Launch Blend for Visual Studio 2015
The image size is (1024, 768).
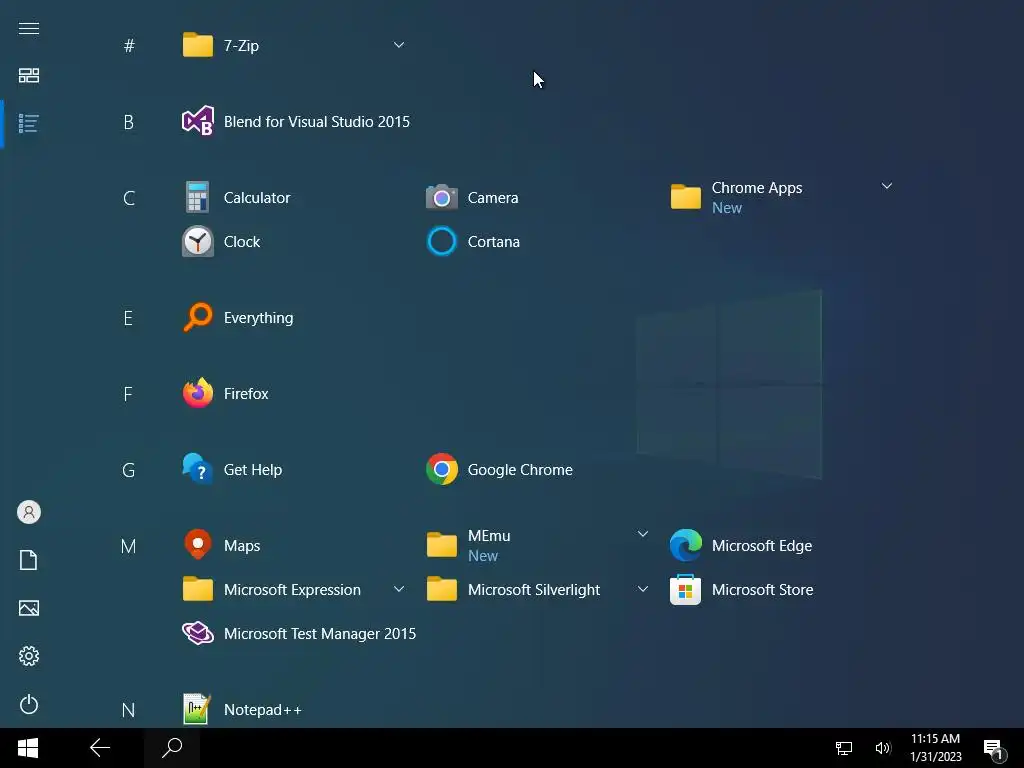click(x=296, y=121)
